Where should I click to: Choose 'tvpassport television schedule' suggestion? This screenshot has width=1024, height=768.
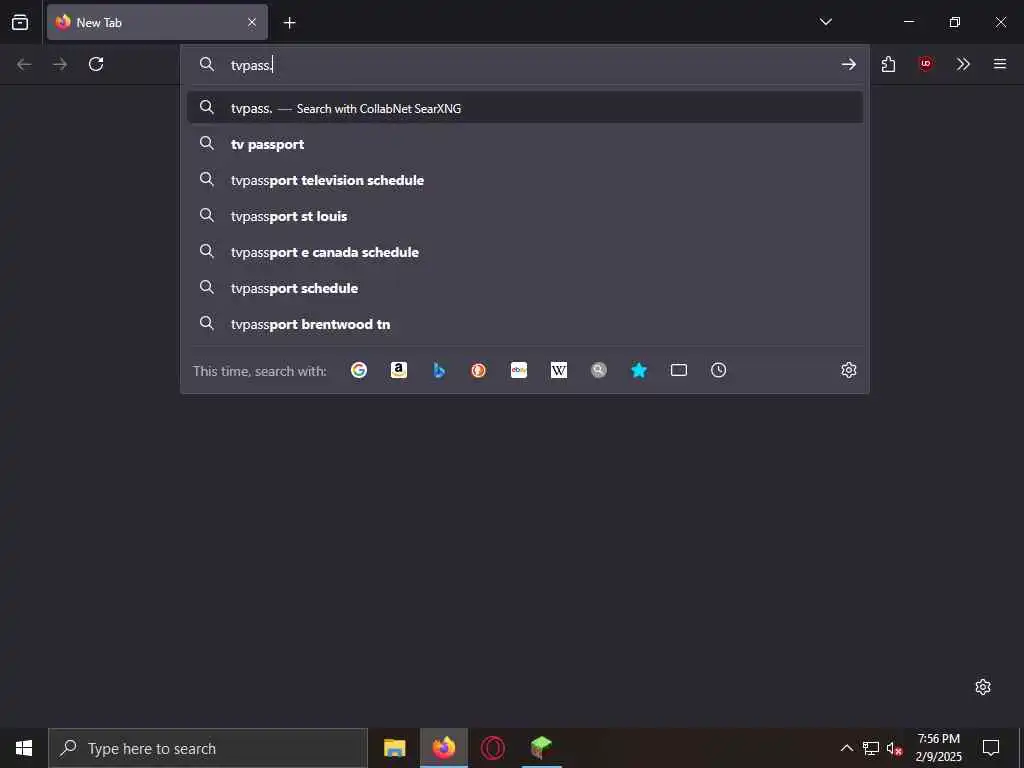524,180
